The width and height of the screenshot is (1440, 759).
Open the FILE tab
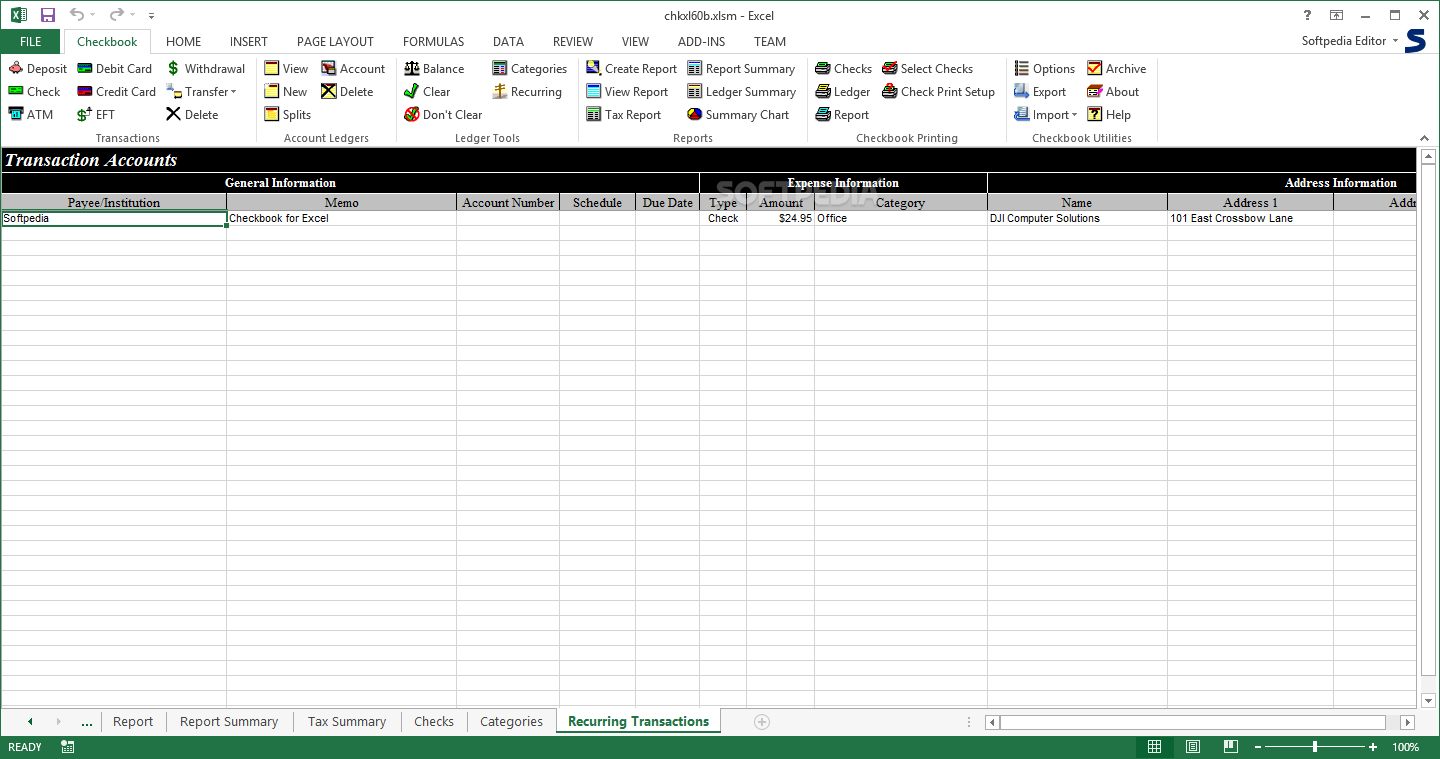pos(30,42)
